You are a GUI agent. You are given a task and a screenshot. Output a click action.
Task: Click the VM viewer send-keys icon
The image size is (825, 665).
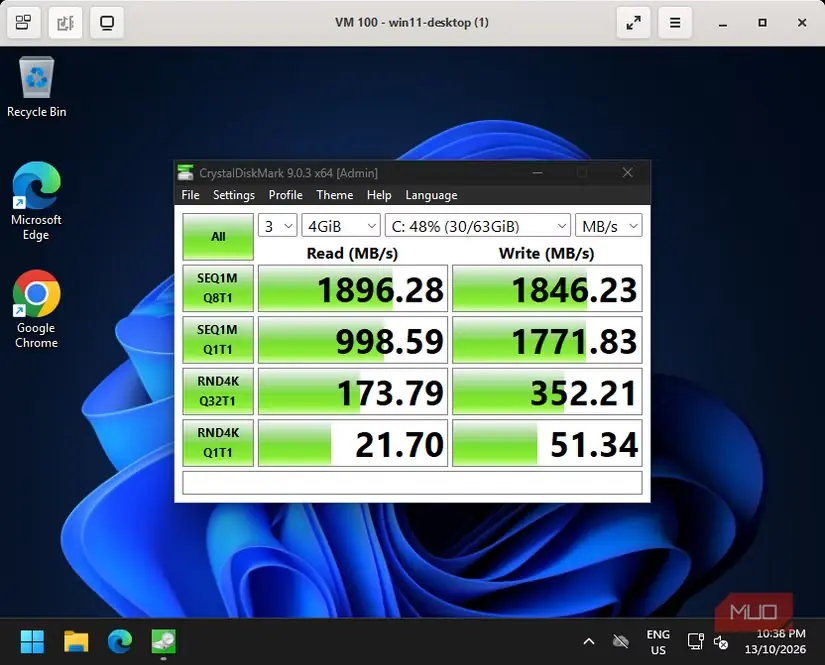[65, 23]
